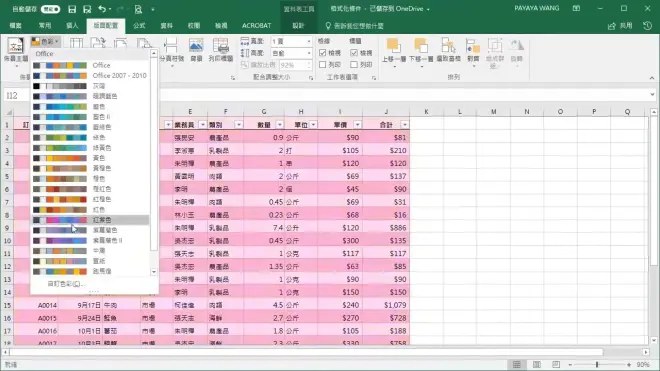
Task: Open the version history clock icon
Action: [x=648, y=26]
